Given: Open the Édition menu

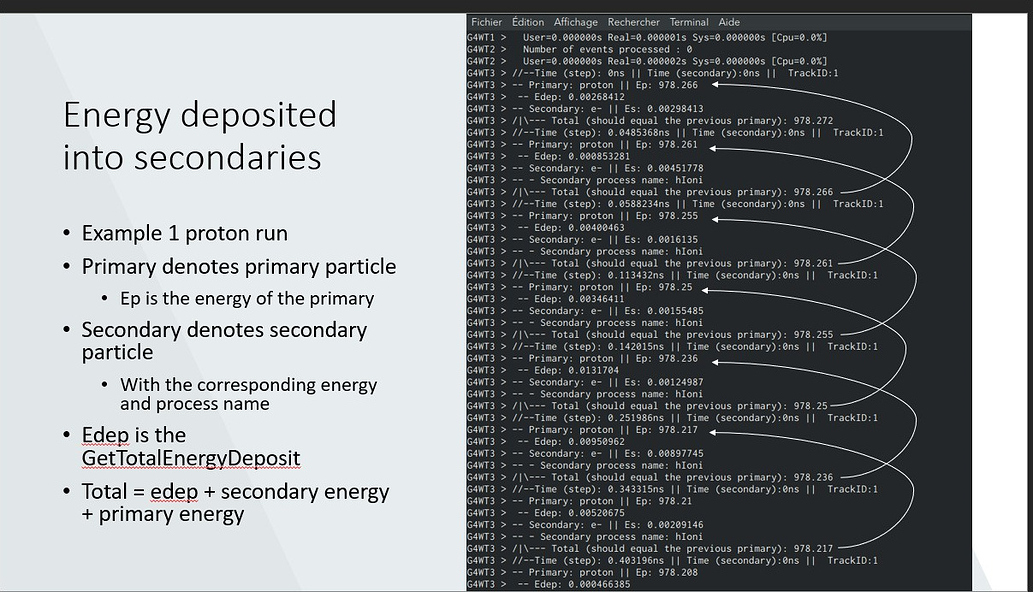Looking at the screenshot, I should tap(528, 22).
